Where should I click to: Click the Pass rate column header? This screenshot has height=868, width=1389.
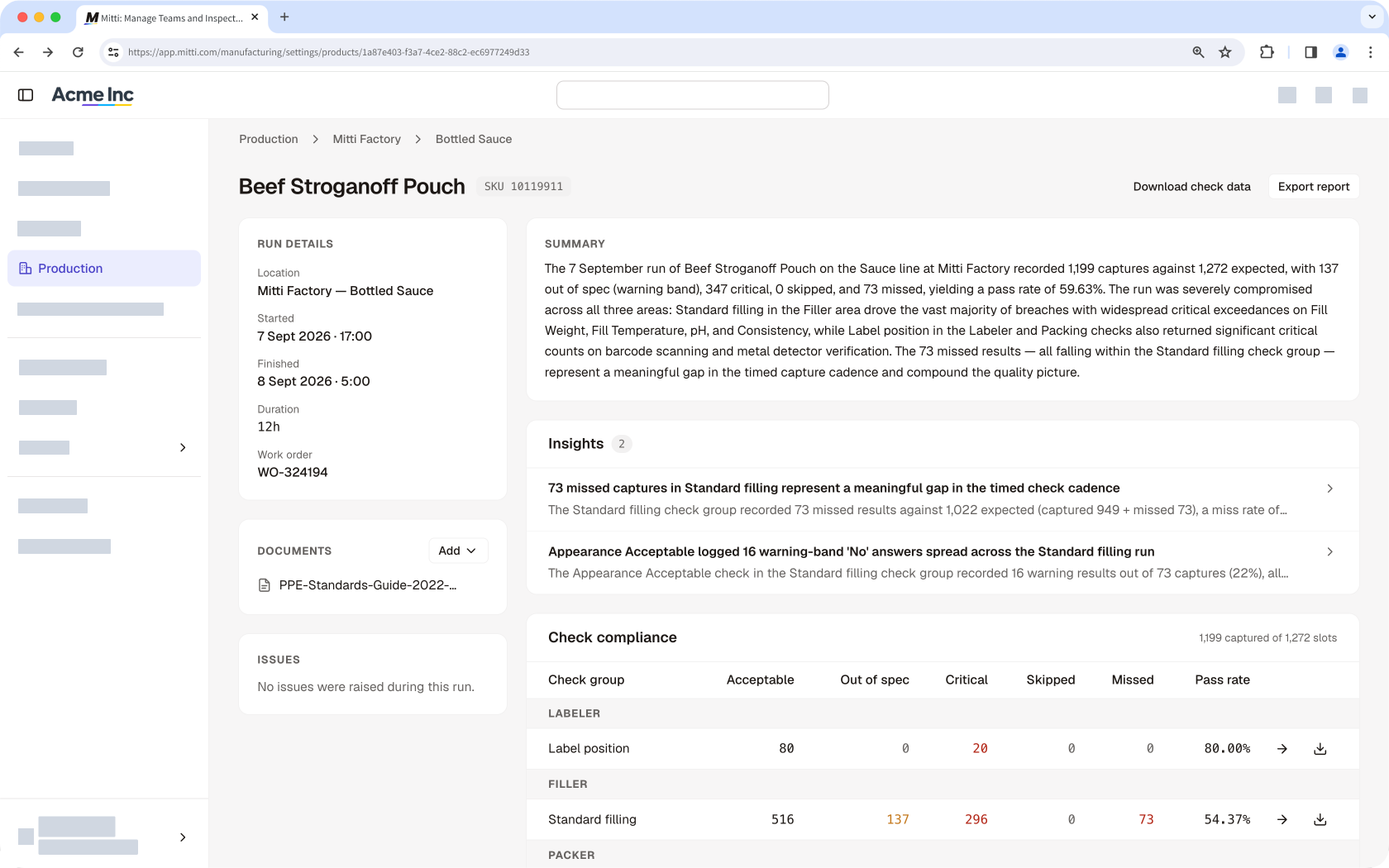(1222, 680)
